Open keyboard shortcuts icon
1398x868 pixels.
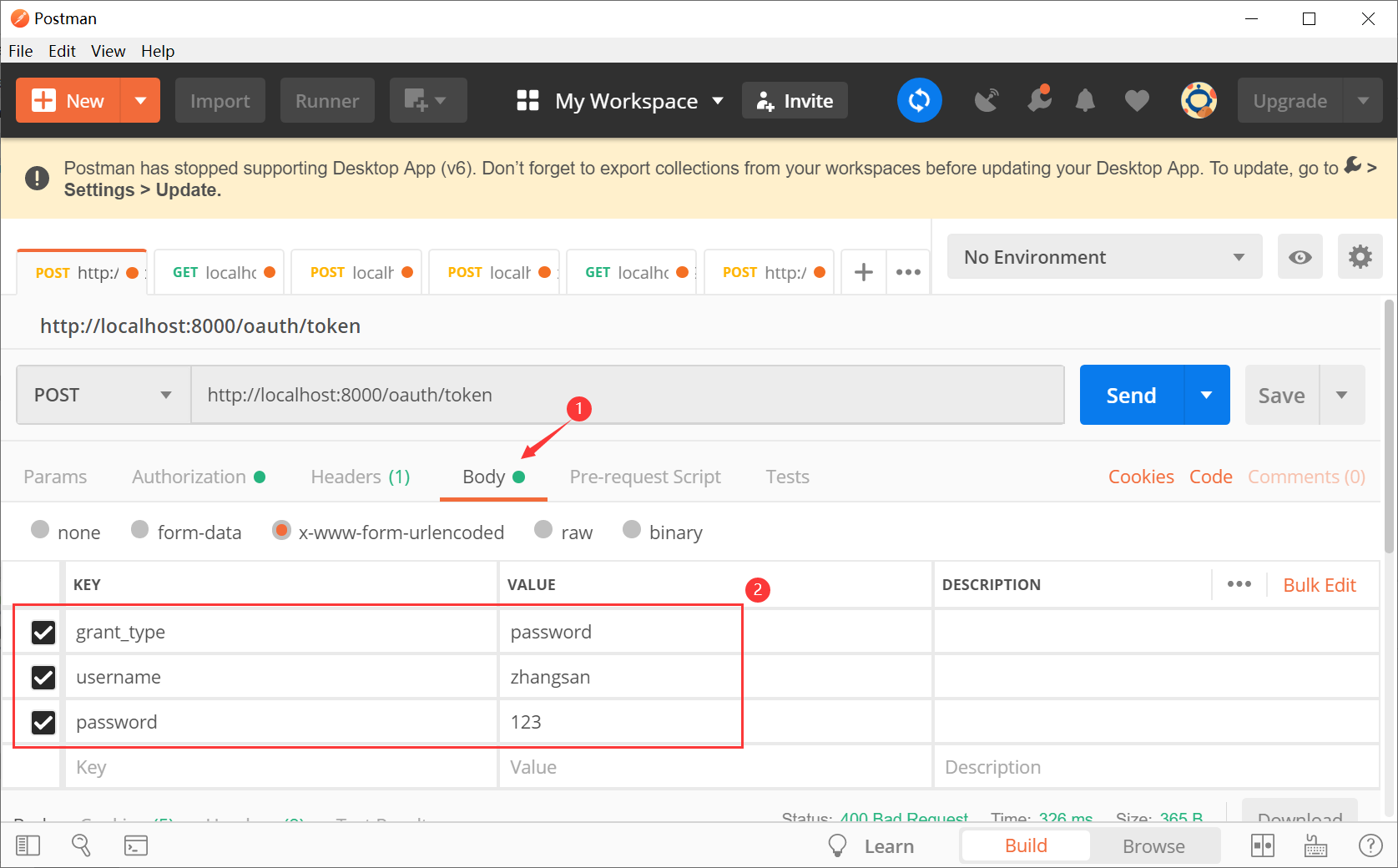[1316, 845]
